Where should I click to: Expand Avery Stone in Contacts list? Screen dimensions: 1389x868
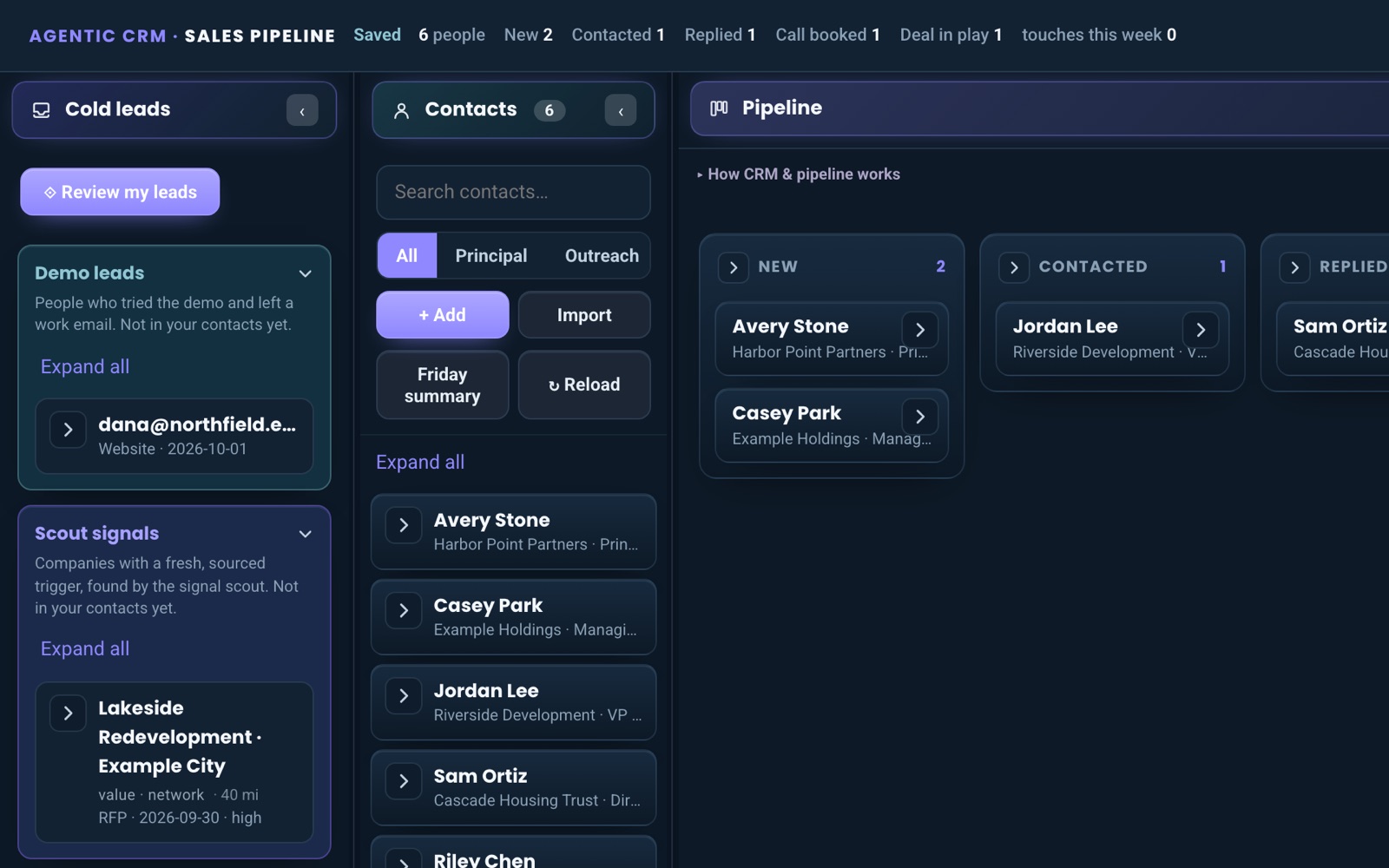pos(404,525)
